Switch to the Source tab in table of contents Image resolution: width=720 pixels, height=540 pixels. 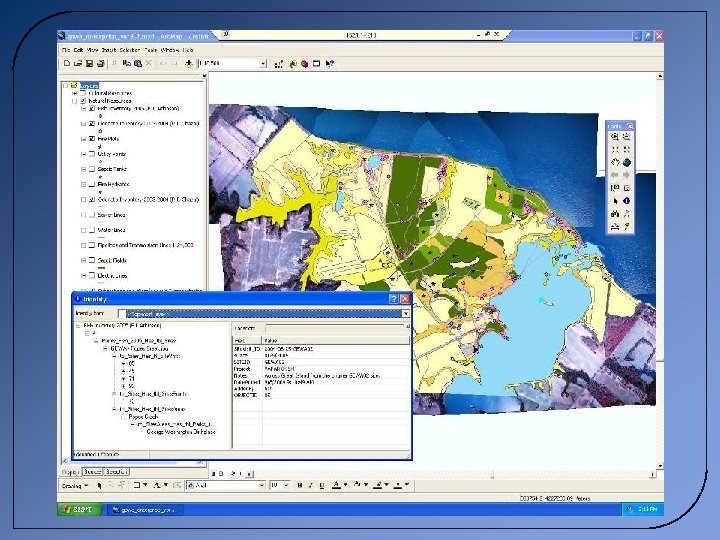pos(92,472)
